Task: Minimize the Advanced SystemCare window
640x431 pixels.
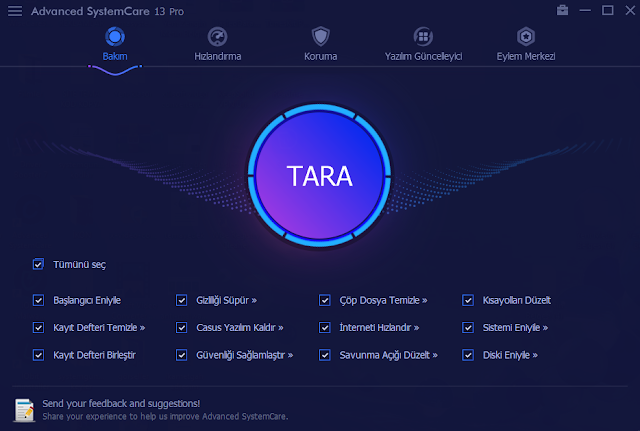Action: [x=585, y=11]
